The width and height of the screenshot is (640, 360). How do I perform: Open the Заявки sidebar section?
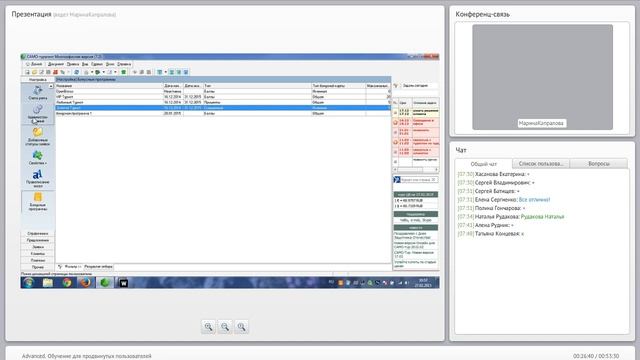[x=38, y=247]
